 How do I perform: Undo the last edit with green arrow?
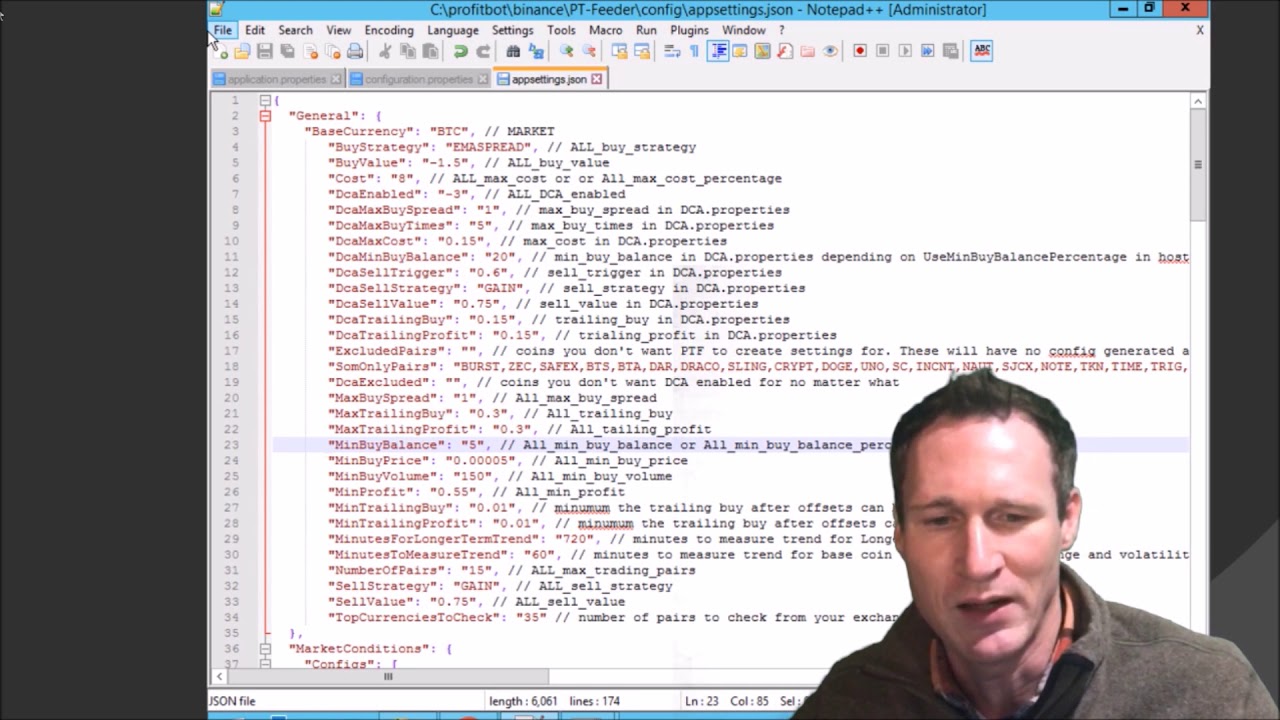pos(460,51)
